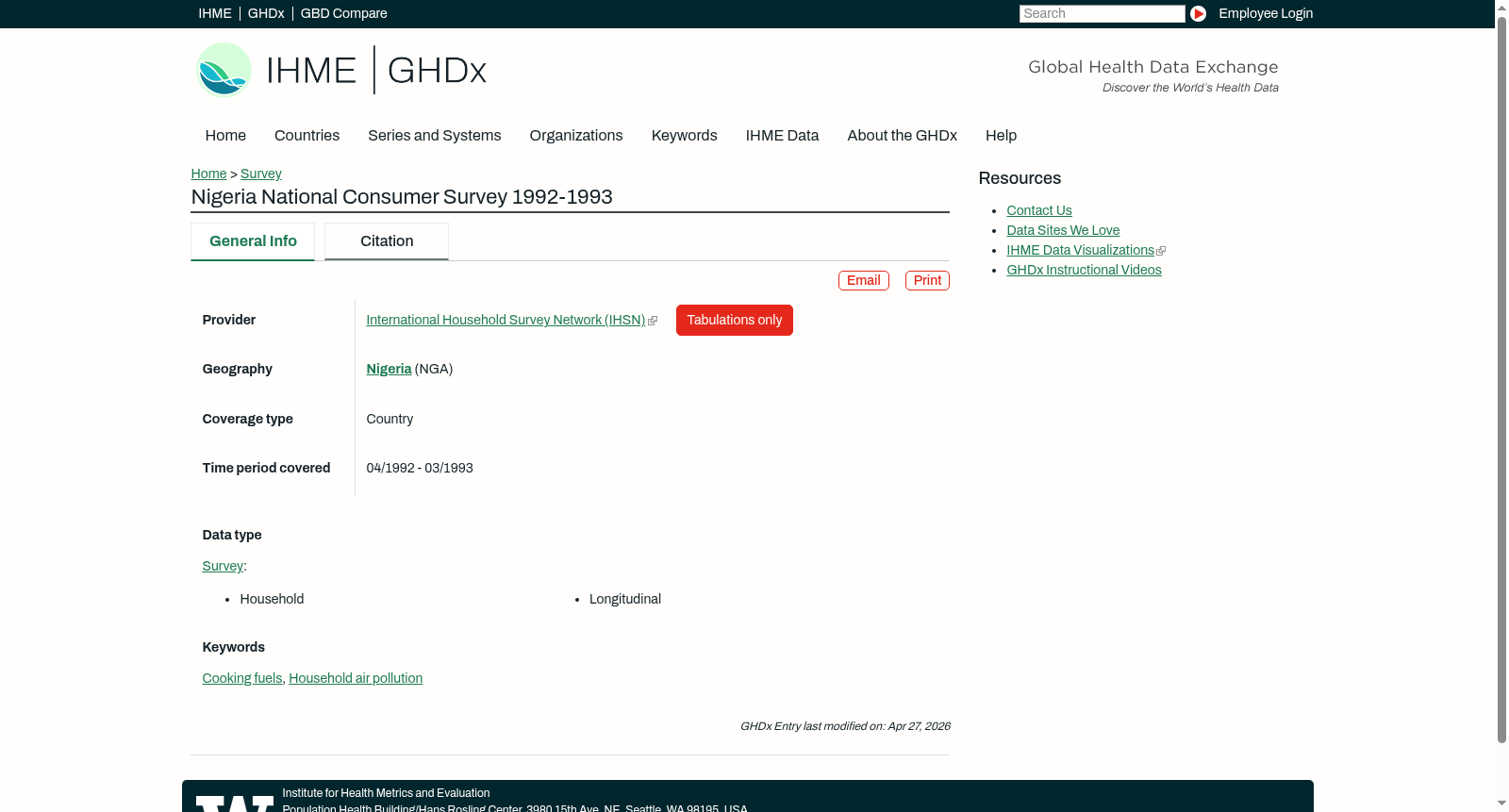The height and width of the screenshot is (812, 1509).
Task: Click the red search submit arrow icon
Action: (1198, 13)
